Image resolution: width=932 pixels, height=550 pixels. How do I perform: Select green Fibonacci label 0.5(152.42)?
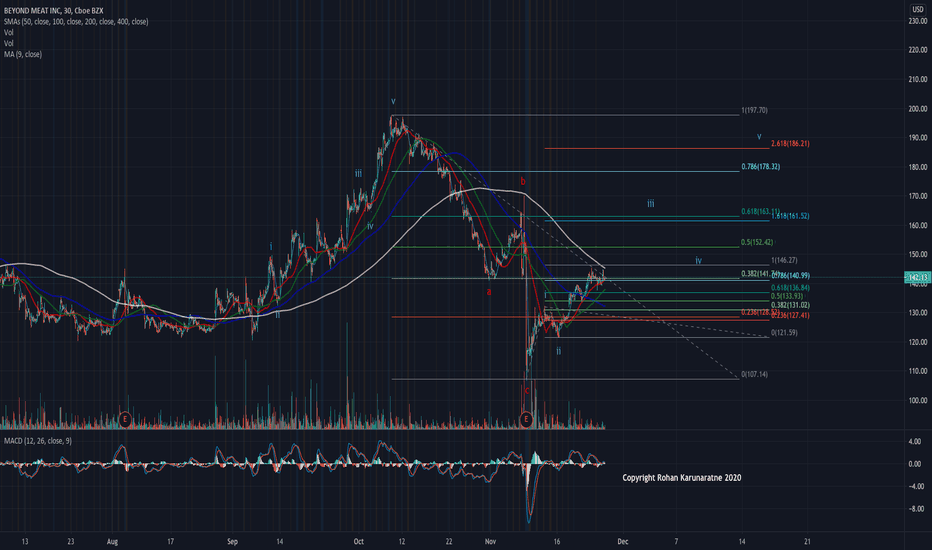[757, 242]
